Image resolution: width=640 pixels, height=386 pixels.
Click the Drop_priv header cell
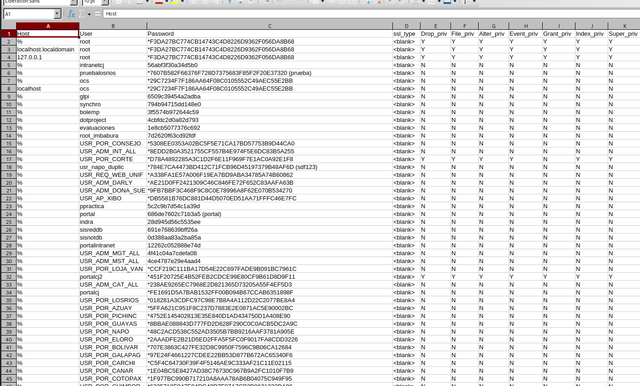click(x=435, y=34)
